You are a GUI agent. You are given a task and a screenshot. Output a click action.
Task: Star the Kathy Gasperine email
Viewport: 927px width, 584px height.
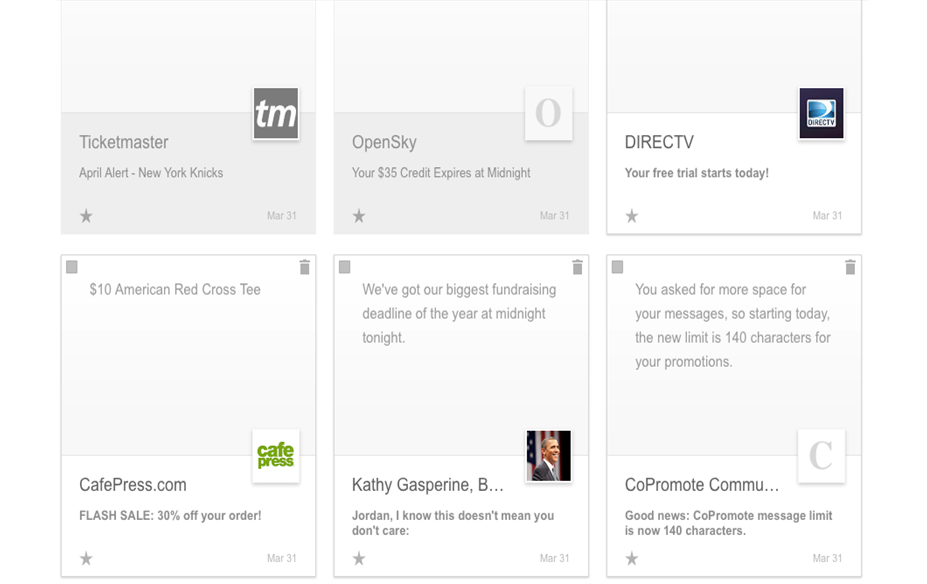[x=359, y=559]
